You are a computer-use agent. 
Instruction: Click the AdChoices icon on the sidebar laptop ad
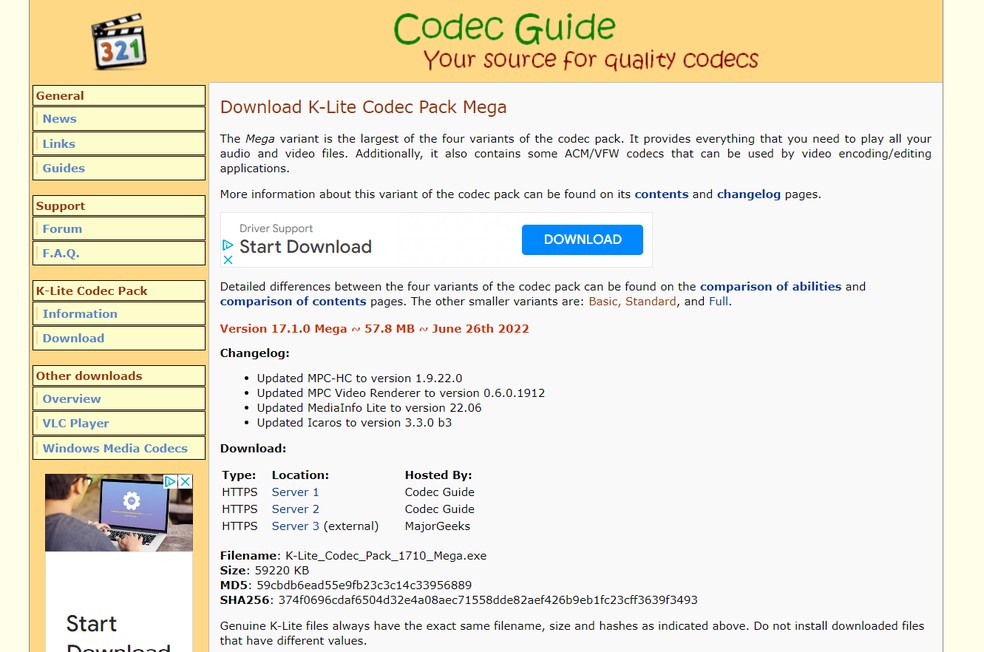click(170, 481)
